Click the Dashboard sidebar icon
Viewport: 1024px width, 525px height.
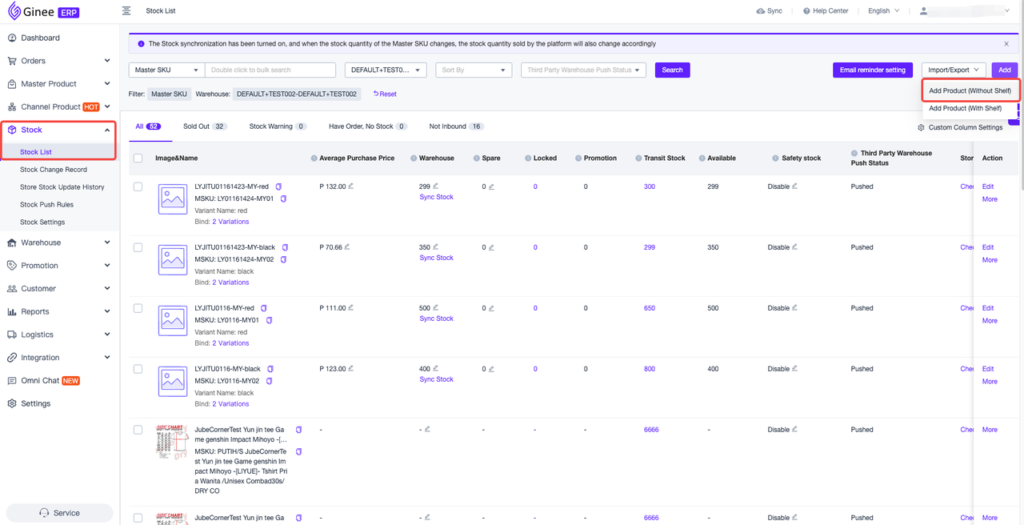12,38
